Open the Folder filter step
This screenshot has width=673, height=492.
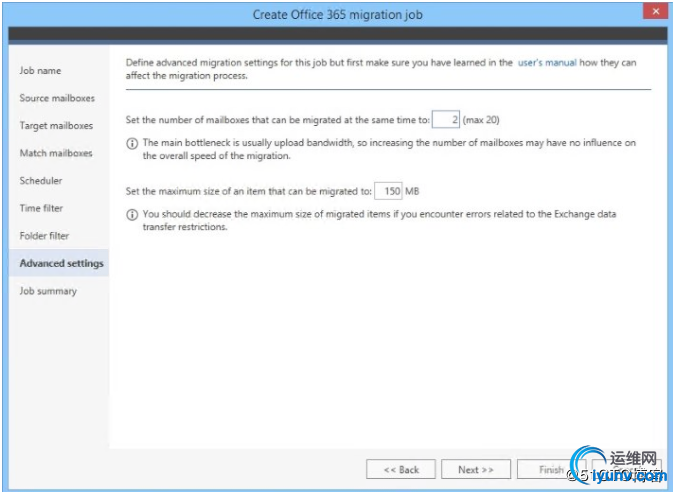point(44,235)
